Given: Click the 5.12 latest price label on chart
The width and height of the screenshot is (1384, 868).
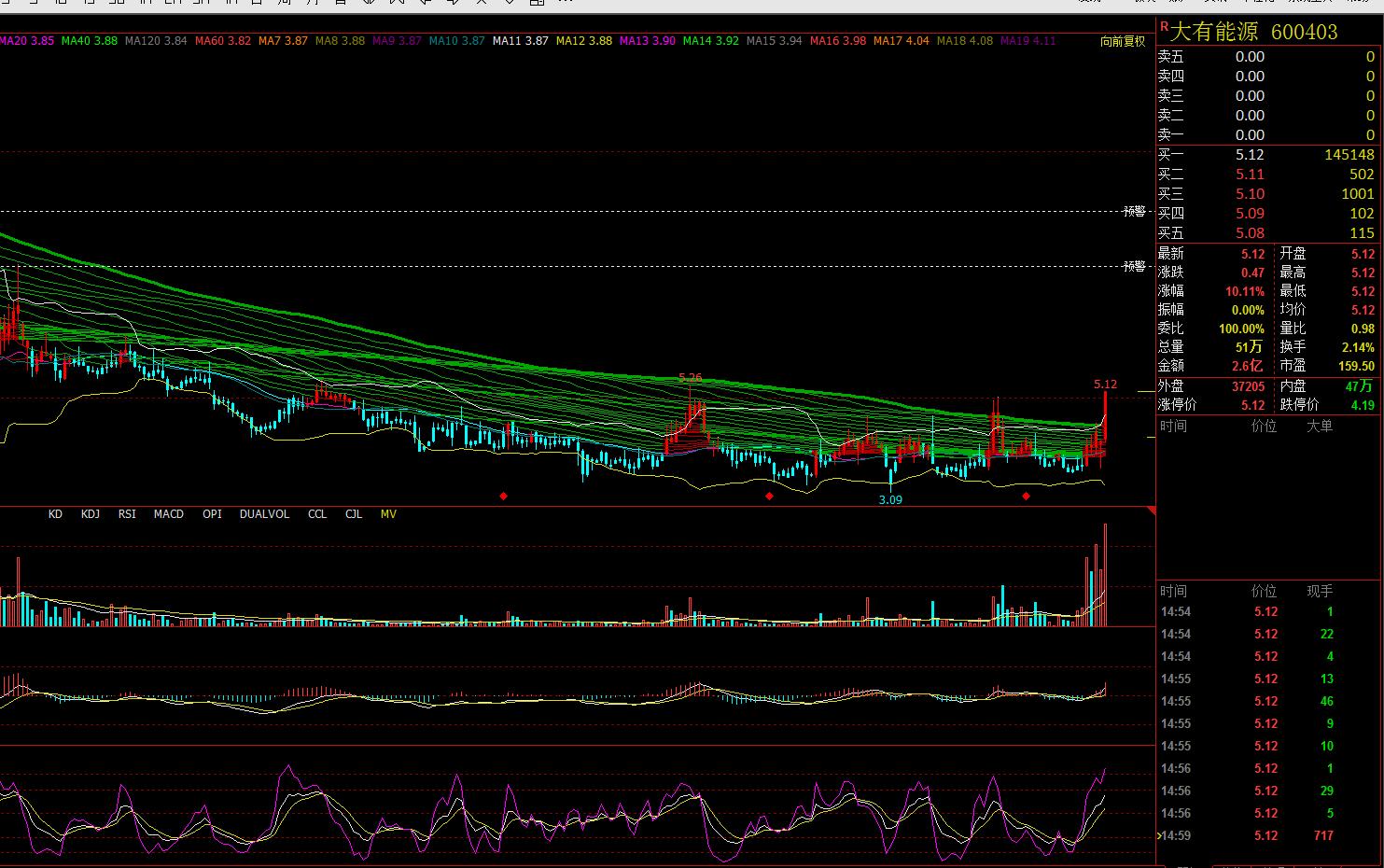Looking at the screenshot, I should 1105,384.
